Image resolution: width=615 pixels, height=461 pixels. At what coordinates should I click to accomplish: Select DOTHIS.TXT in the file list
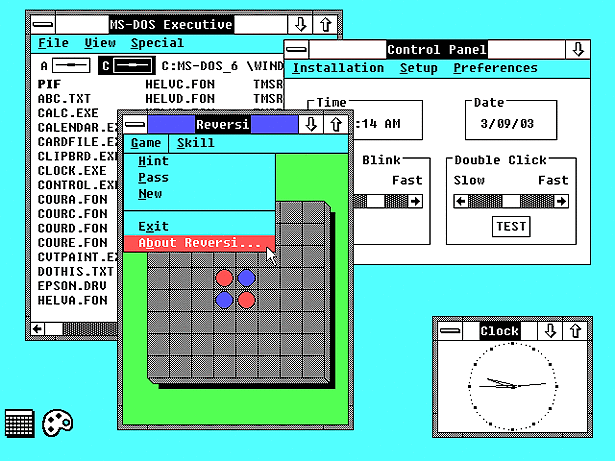tap(76, 271)
